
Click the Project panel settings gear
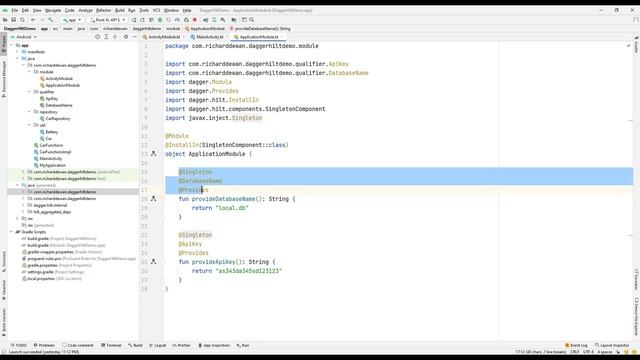tap(126, 37)
